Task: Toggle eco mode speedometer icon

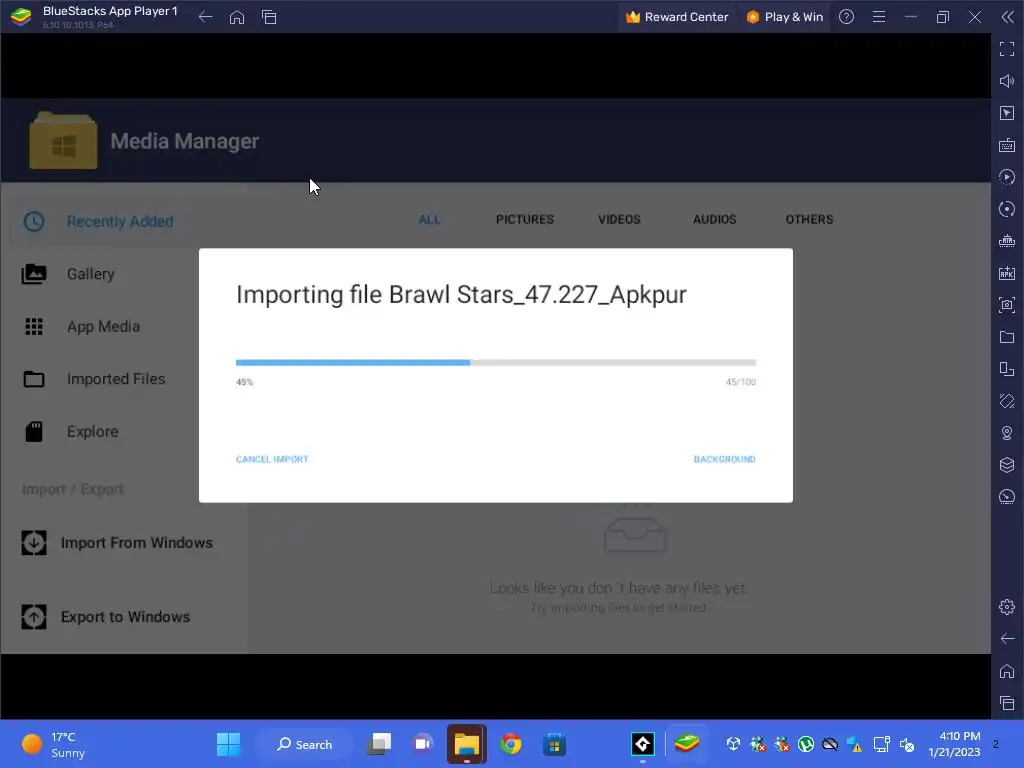Action: coord(1007,497)
